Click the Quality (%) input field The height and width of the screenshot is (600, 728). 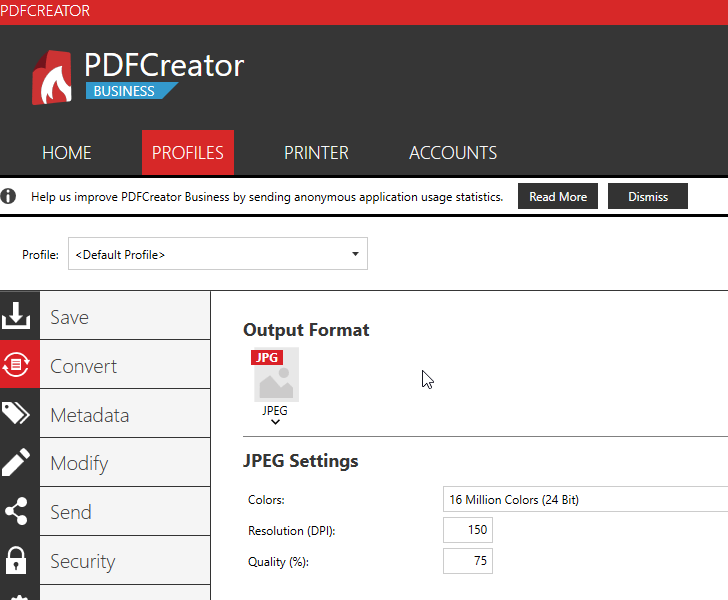coord(468,561)
